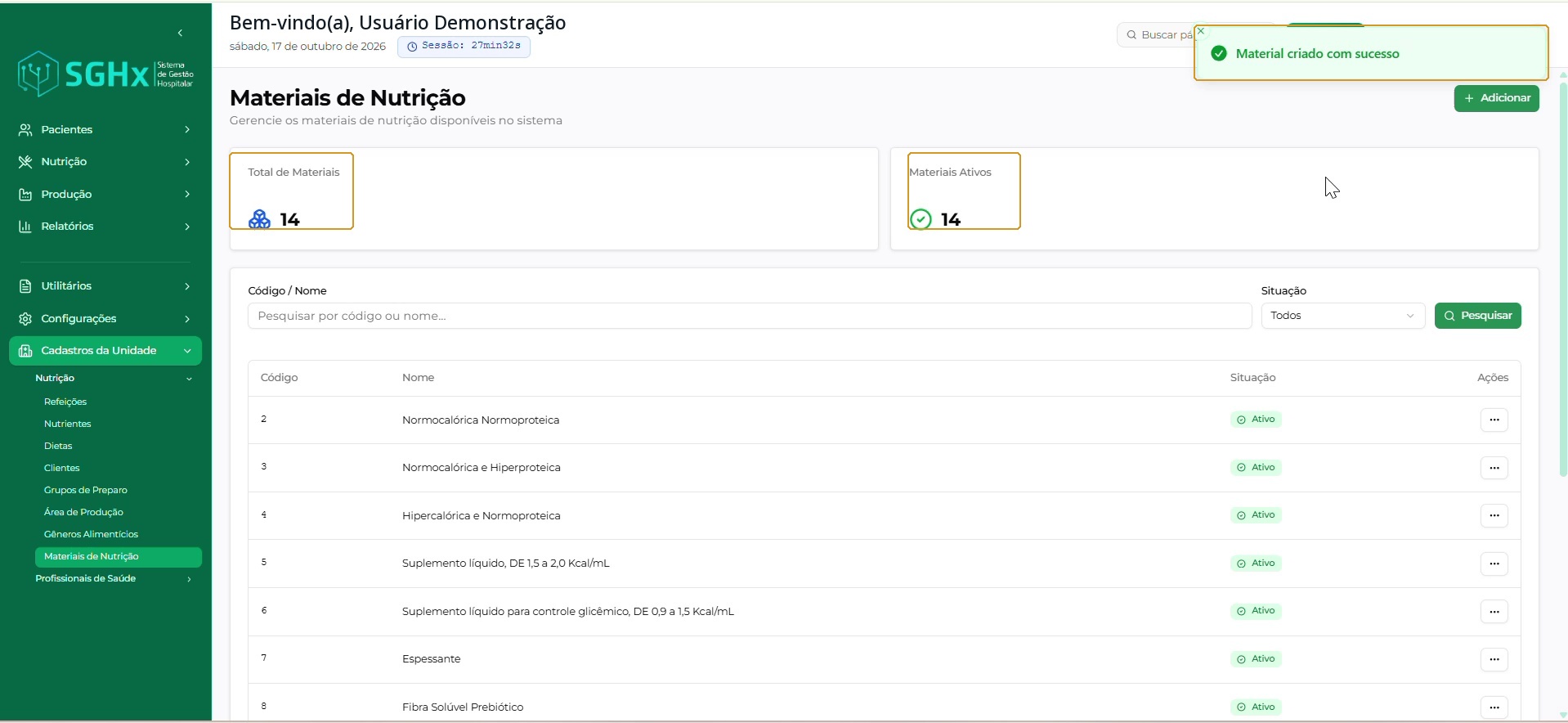Expand the Pacientes menu chevron
Viewport: 1568px width, 723px height.
tap(187, 130)
